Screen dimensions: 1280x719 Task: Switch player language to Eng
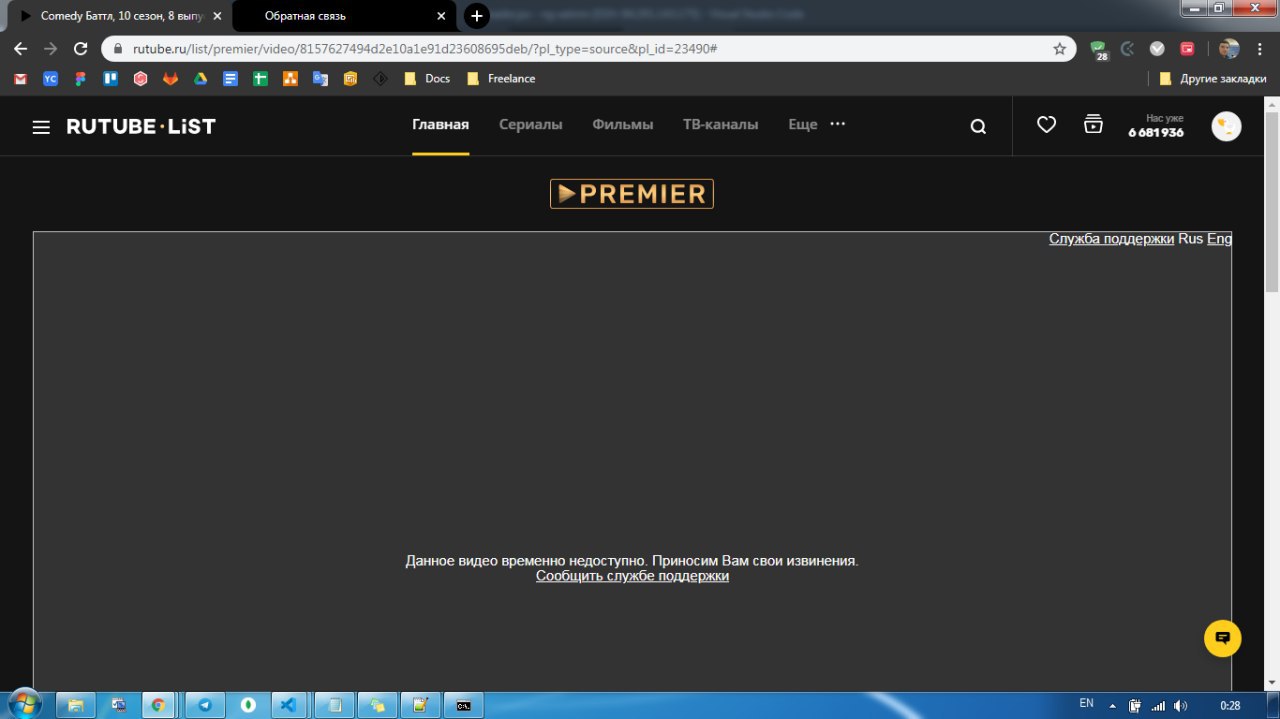click(1219, 239)
